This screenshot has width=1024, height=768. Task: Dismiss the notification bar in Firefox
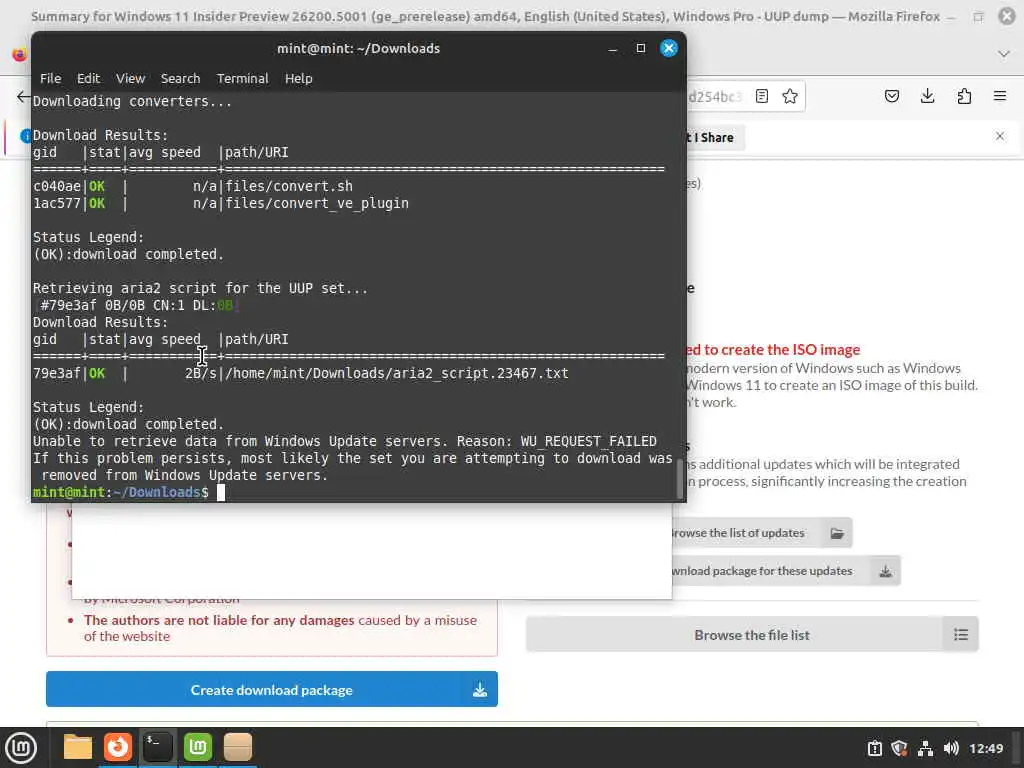pos(1000,136)
